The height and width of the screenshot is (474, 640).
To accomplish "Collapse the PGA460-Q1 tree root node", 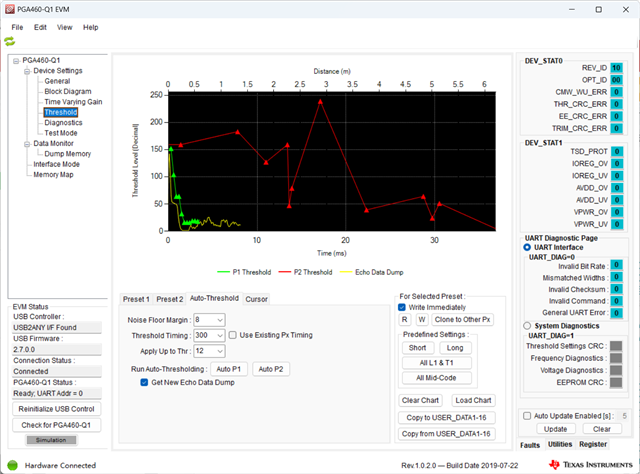I will [x=16, y=61].
